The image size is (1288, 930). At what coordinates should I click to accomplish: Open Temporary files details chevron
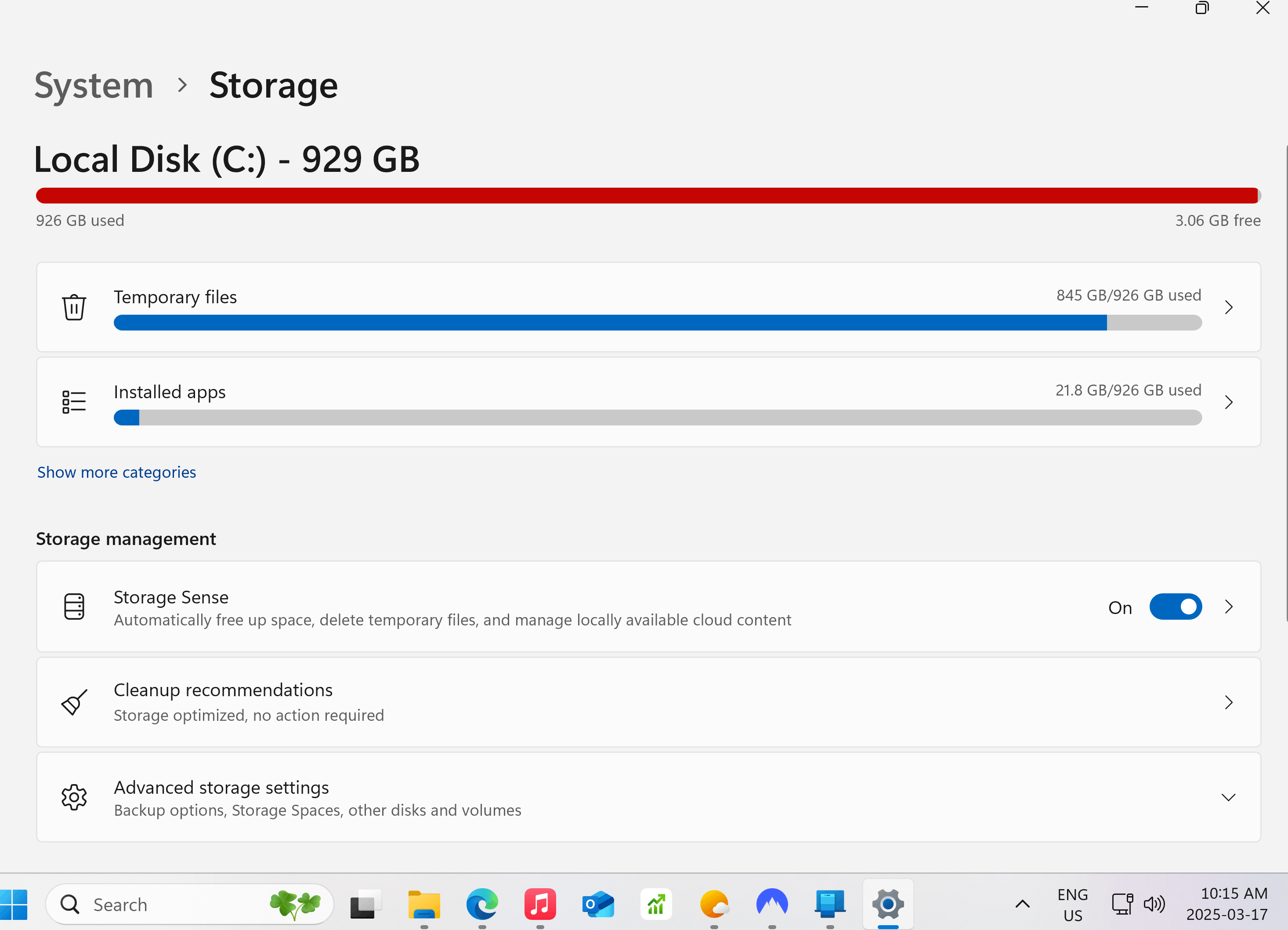click(1228, 307)
